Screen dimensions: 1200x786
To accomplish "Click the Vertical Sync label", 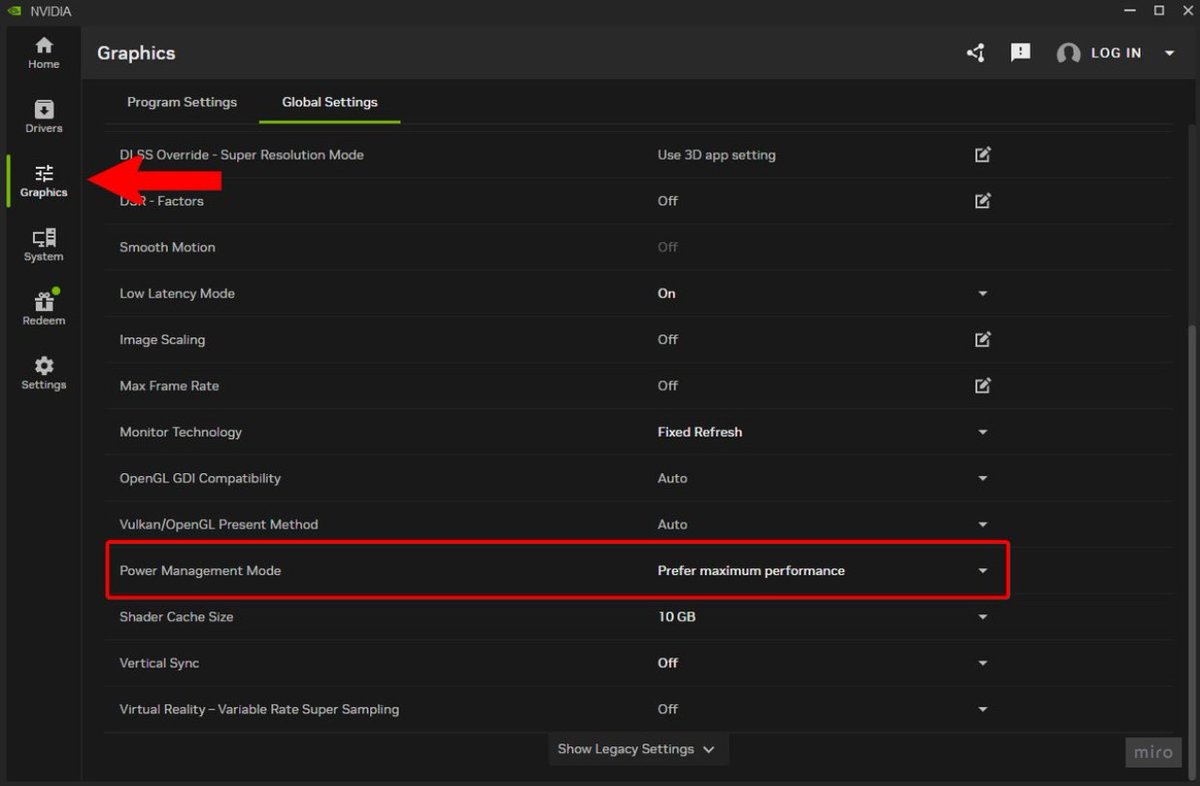I will (x=159, y=663).
